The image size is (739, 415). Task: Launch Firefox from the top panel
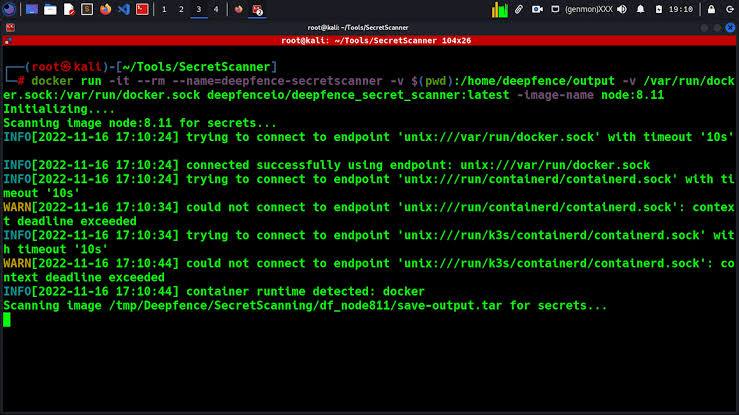coord(106,9)
